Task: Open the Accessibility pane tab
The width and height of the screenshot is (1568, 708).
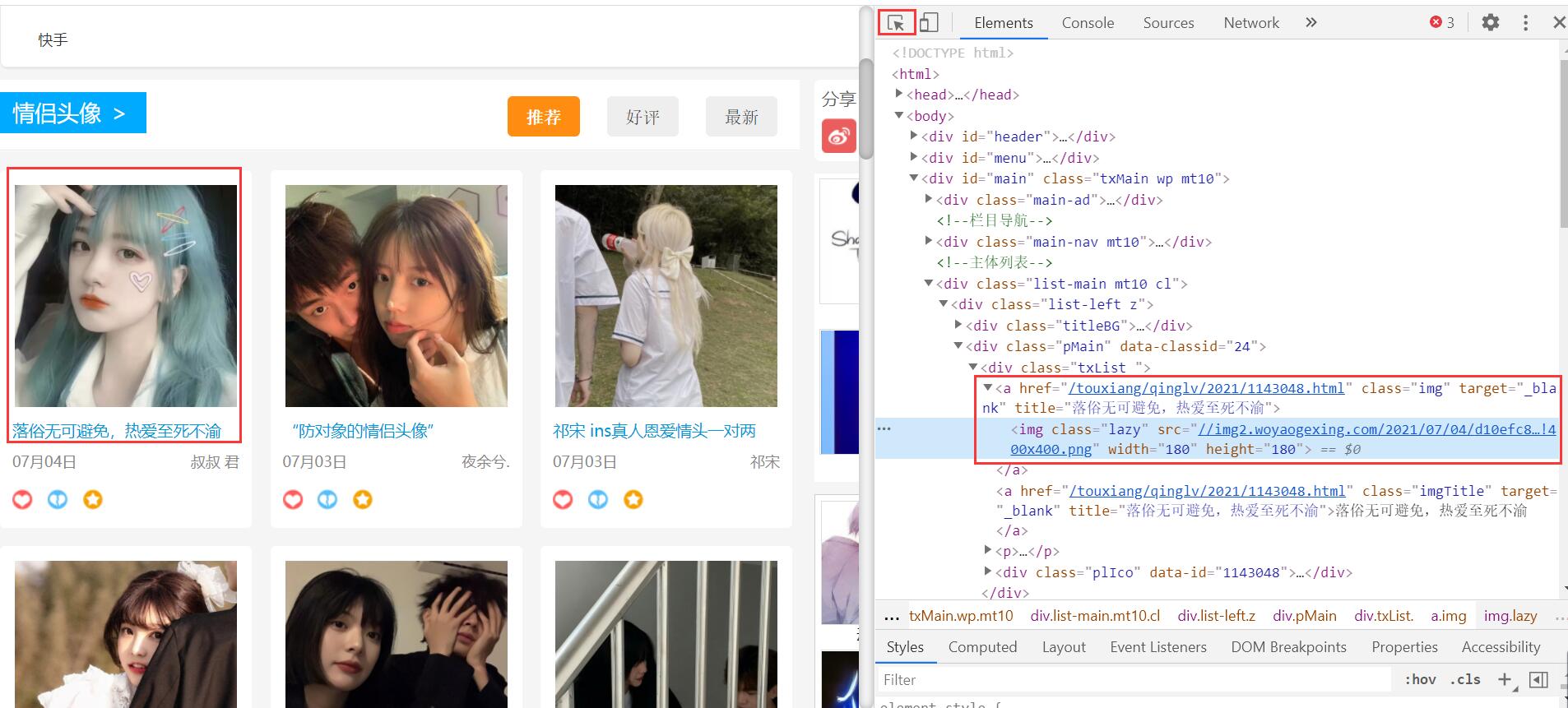Action: 1501,647
